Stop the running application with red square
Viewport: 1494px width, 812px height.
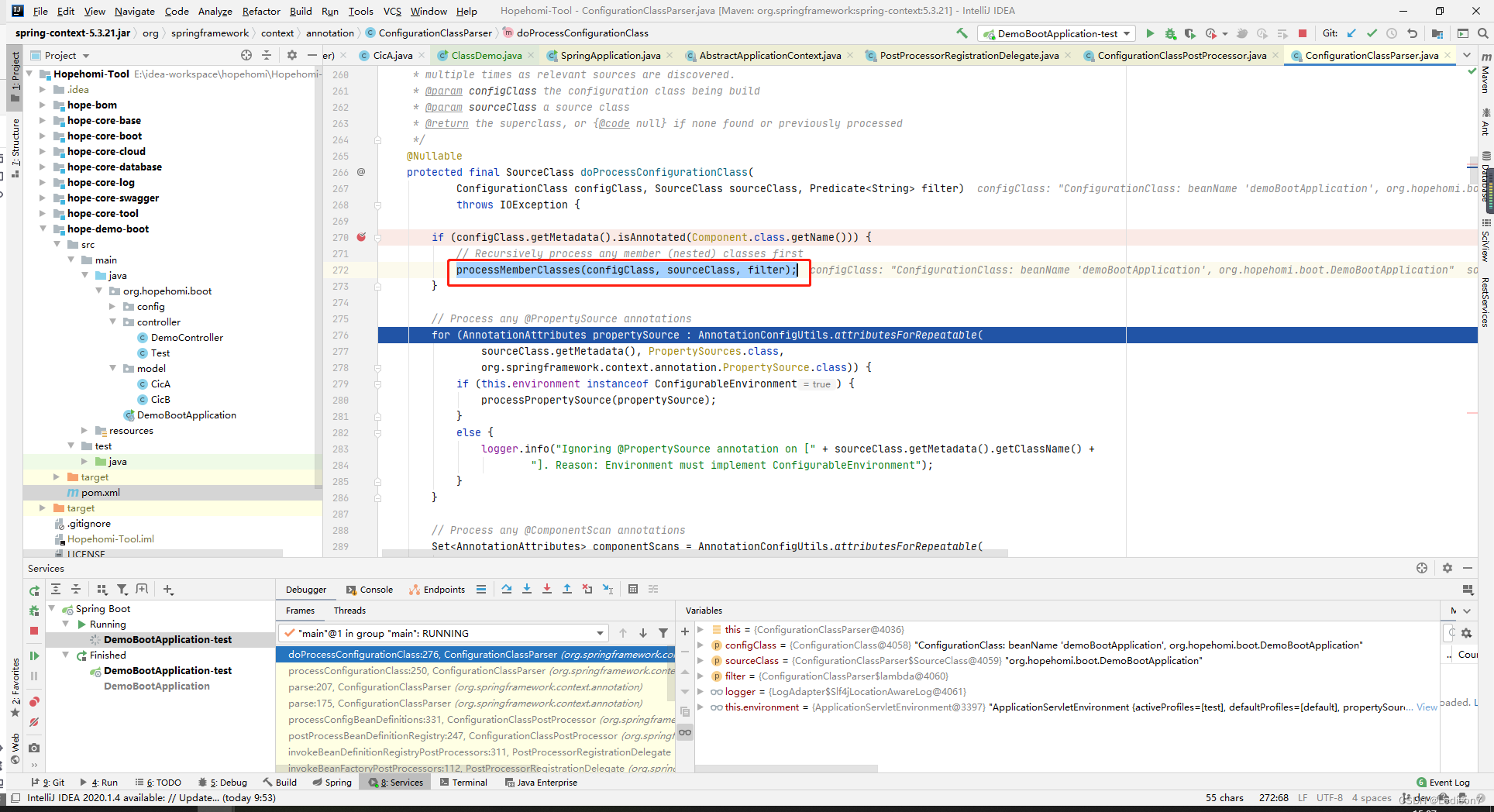tap(1303, 33)
